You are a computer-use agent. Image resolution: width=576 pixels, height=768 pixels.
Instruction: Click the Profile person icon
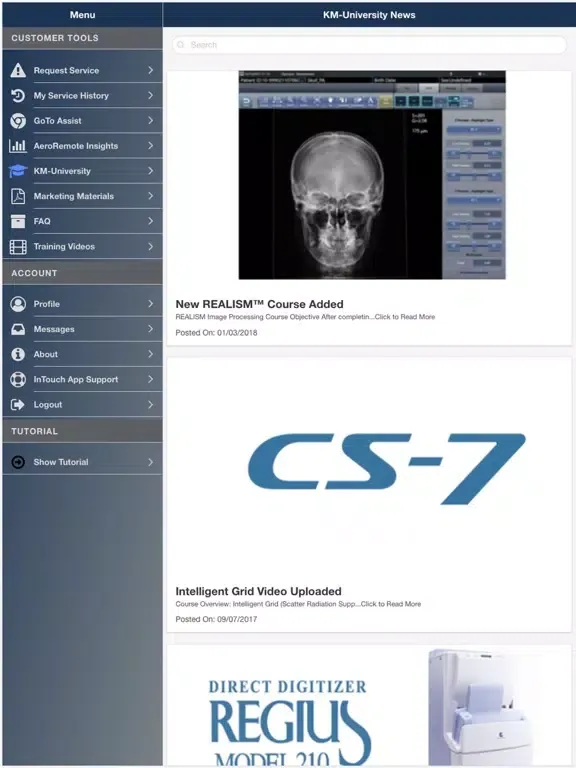pos(18,304)
